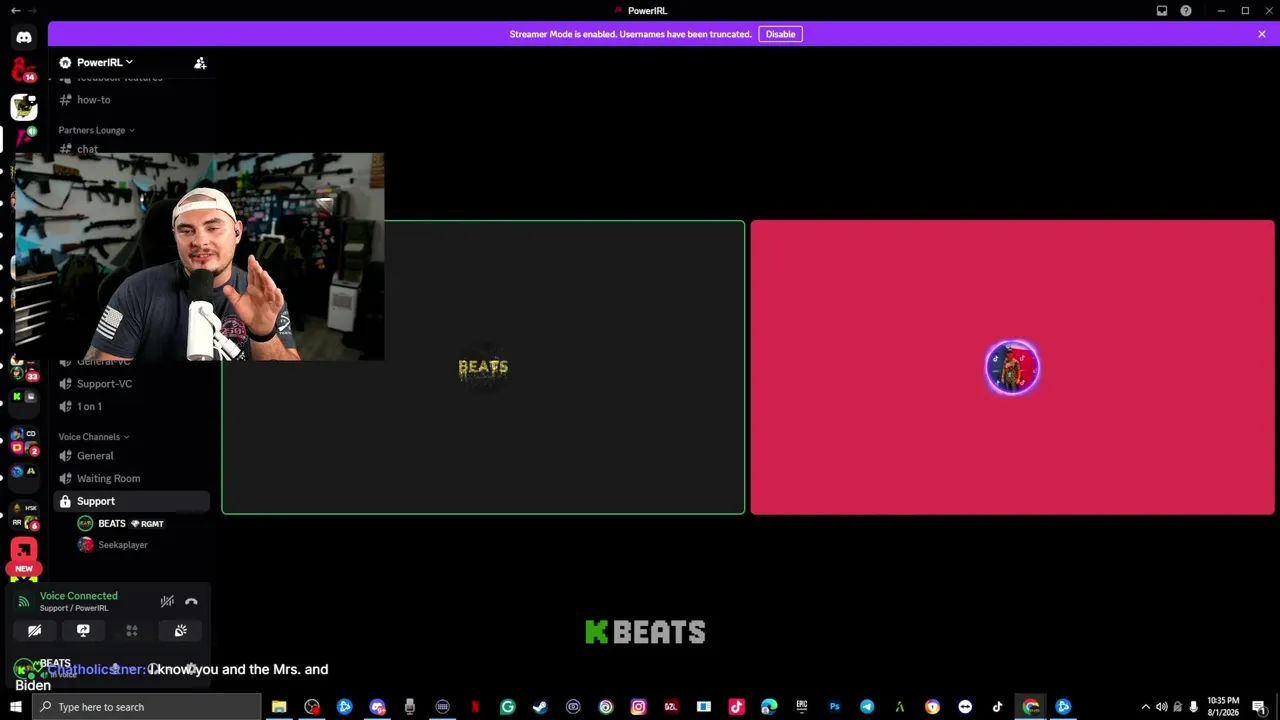Screen dimensions: 1280x720
Task: Open File Explorer in the taskbar
Action: click(x=279, y=707)
